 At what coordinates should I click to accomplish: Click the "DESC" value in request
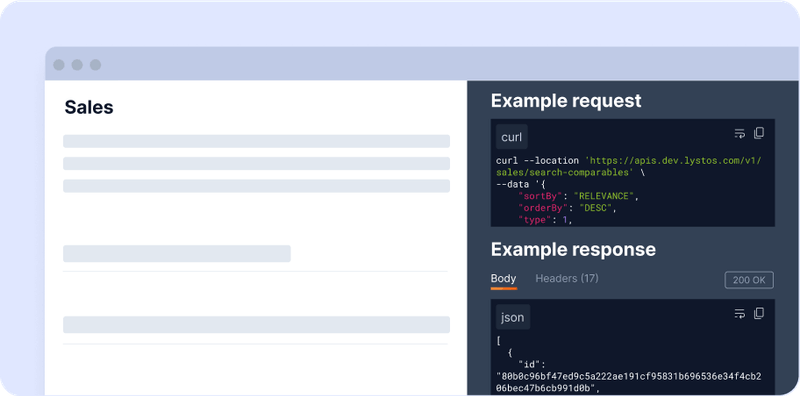point(595,208)
